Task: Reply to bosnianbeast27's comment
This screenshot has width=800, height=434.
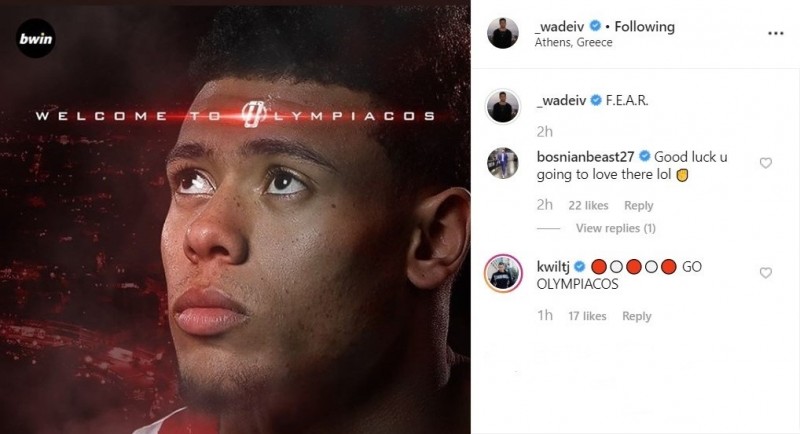Action: 638,206
